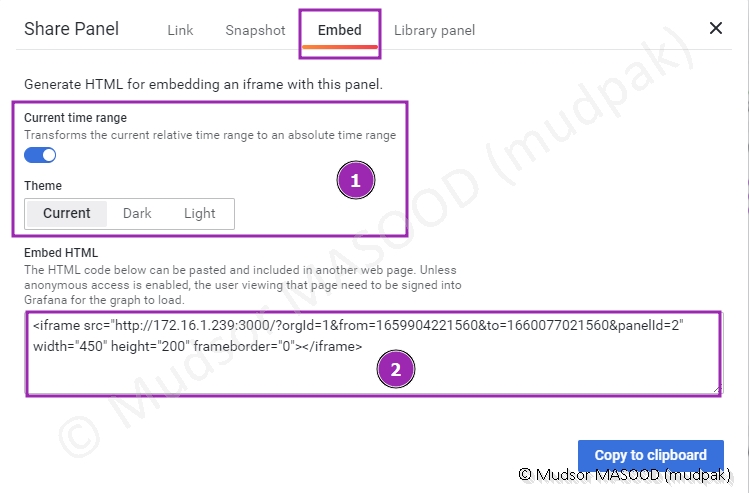This screenshot has height=493, width=749.
Task: Toggle the Current time range switch
Action: 40,155
